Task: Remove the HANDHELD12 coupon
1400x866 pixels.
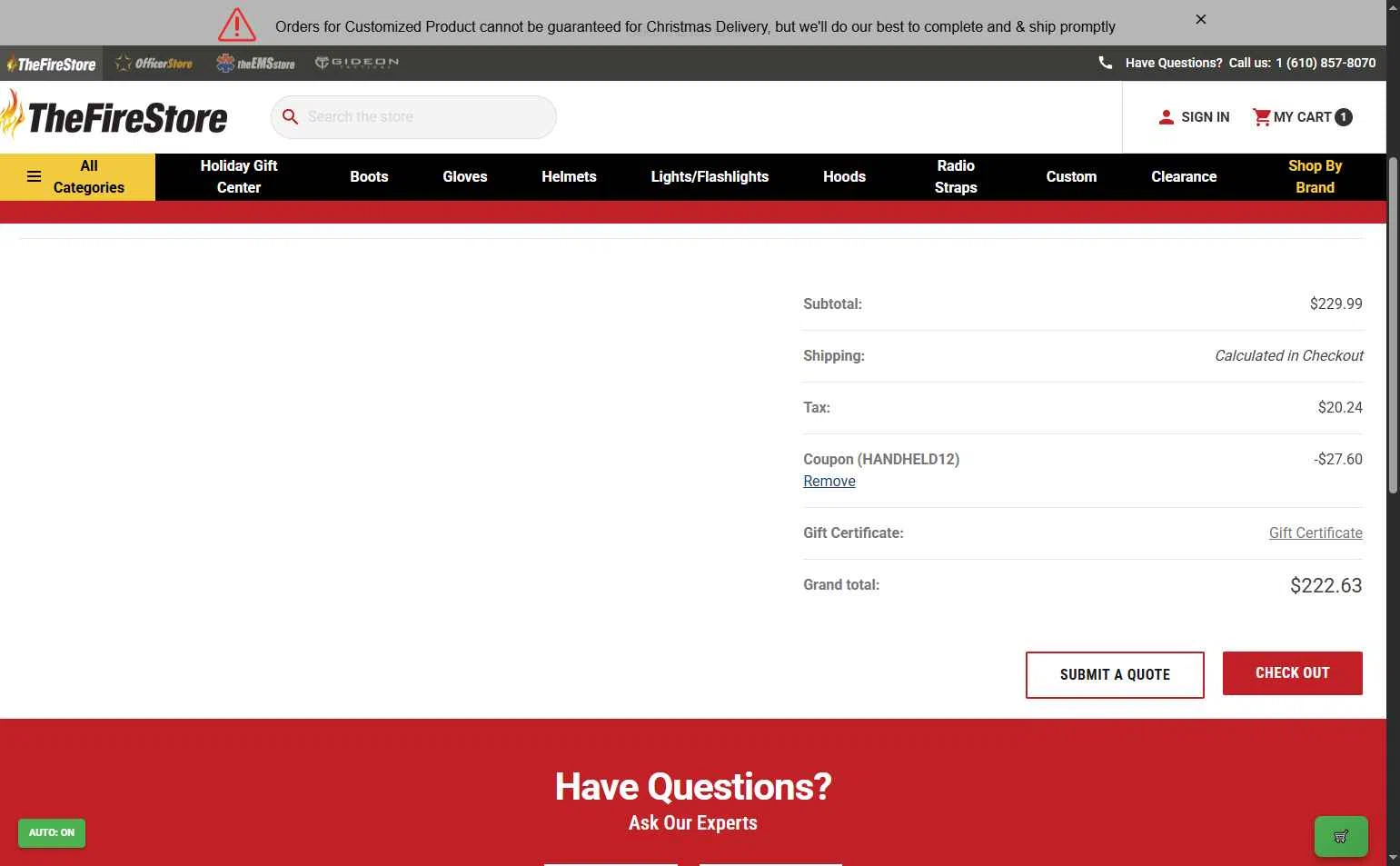Action: tap(829, 482)
